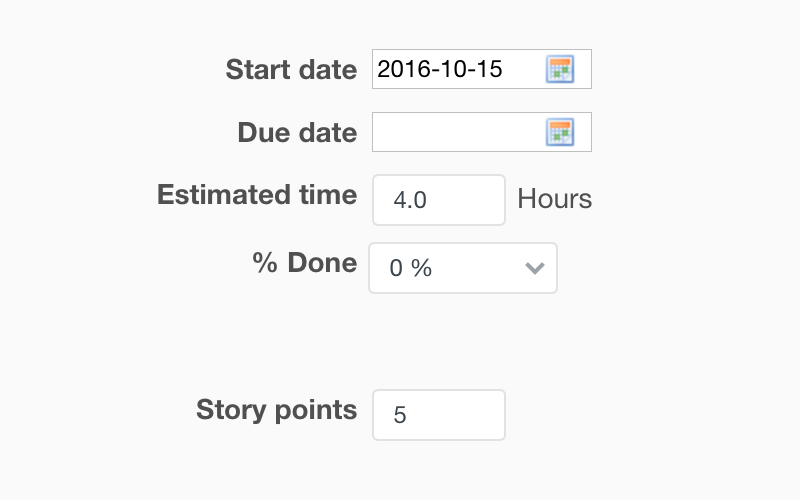Click the Story points label
The width and height of the screenshot is (800, 500).
click(x=276, y=410)
